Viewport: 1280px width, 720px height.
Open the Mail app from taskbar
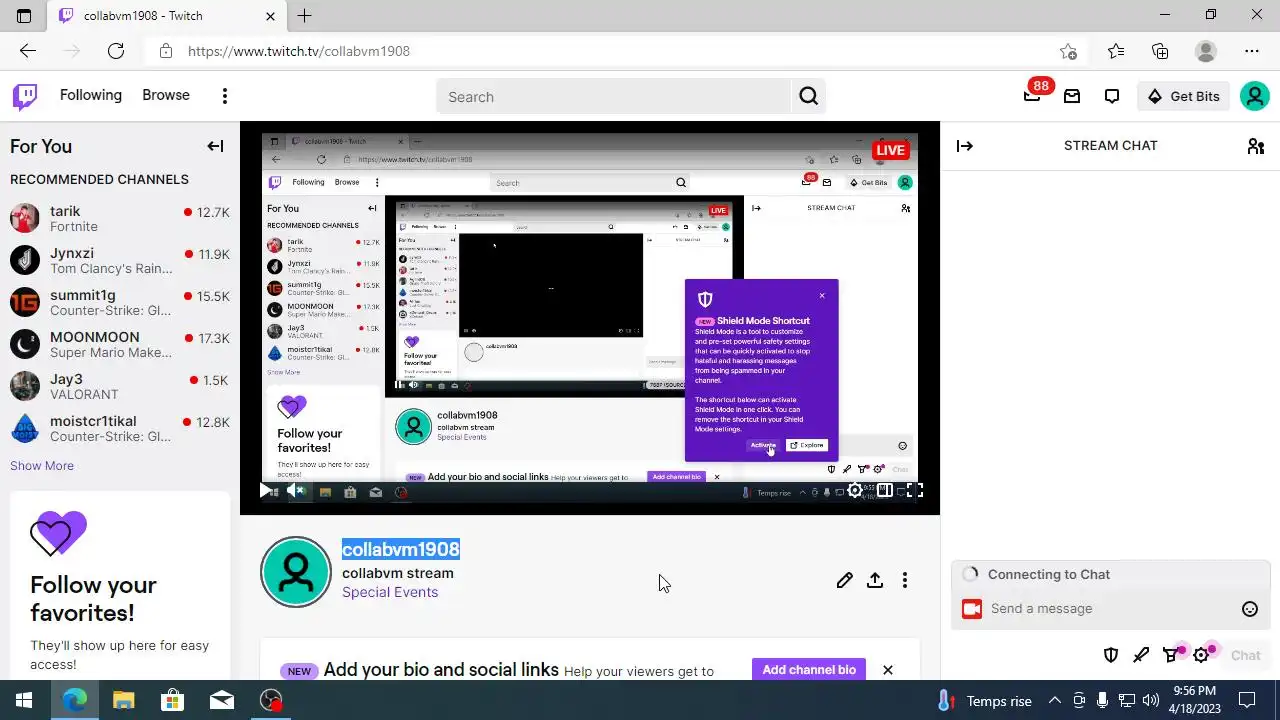pos(221,700)
